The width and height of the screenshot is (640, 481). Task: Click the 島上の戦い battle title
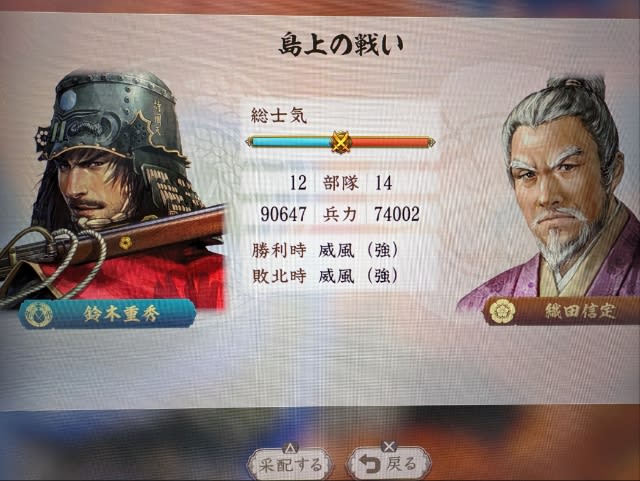340,45
